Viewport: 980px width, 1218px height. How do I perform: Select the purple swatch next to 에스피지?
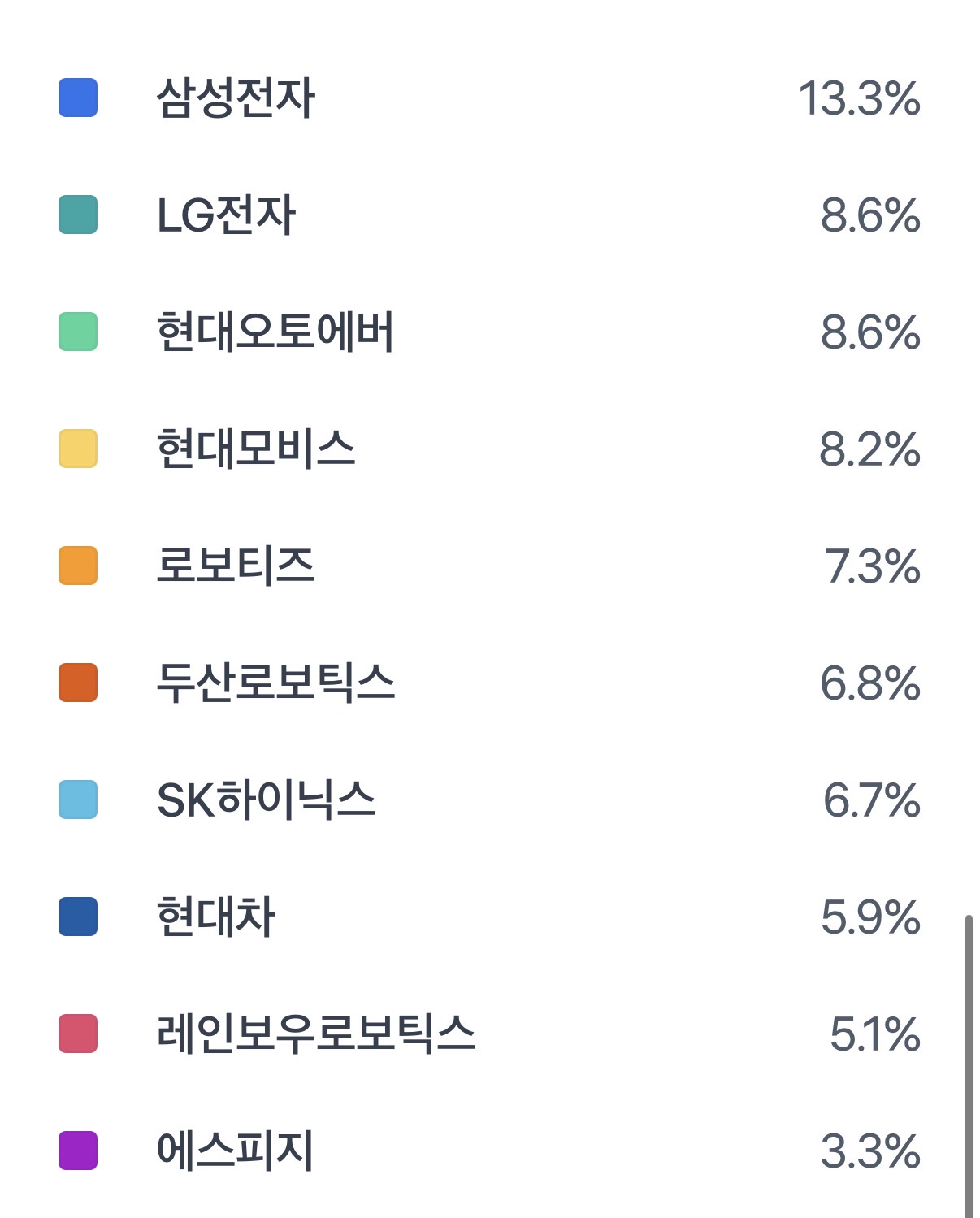tap(78, 1151)
